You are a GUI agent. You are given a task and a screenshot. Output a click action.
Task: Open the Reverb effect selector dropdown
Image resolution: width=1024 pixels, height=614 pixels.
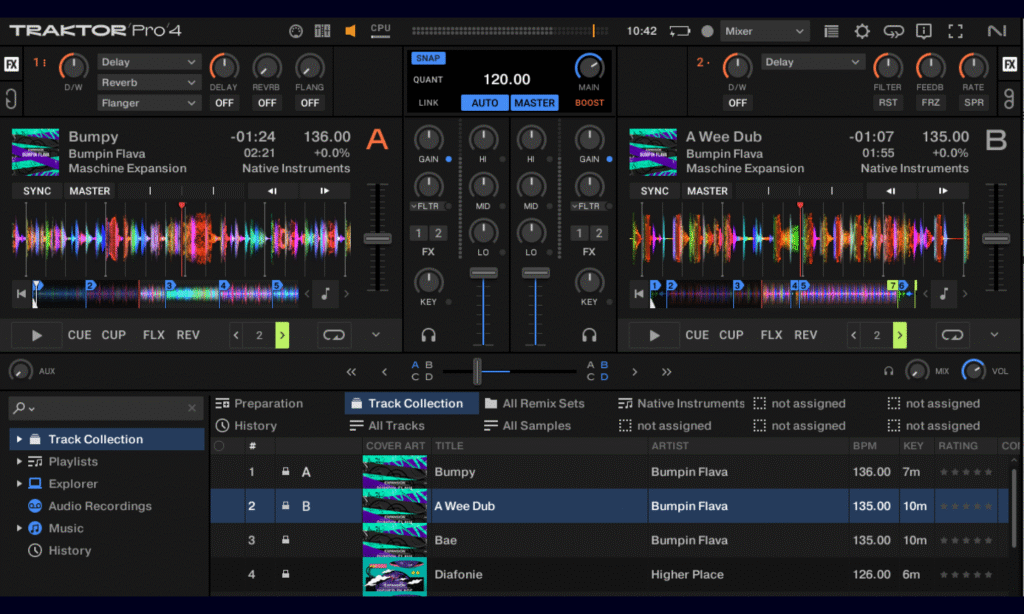pyautogui.click(x=150, y=83)
